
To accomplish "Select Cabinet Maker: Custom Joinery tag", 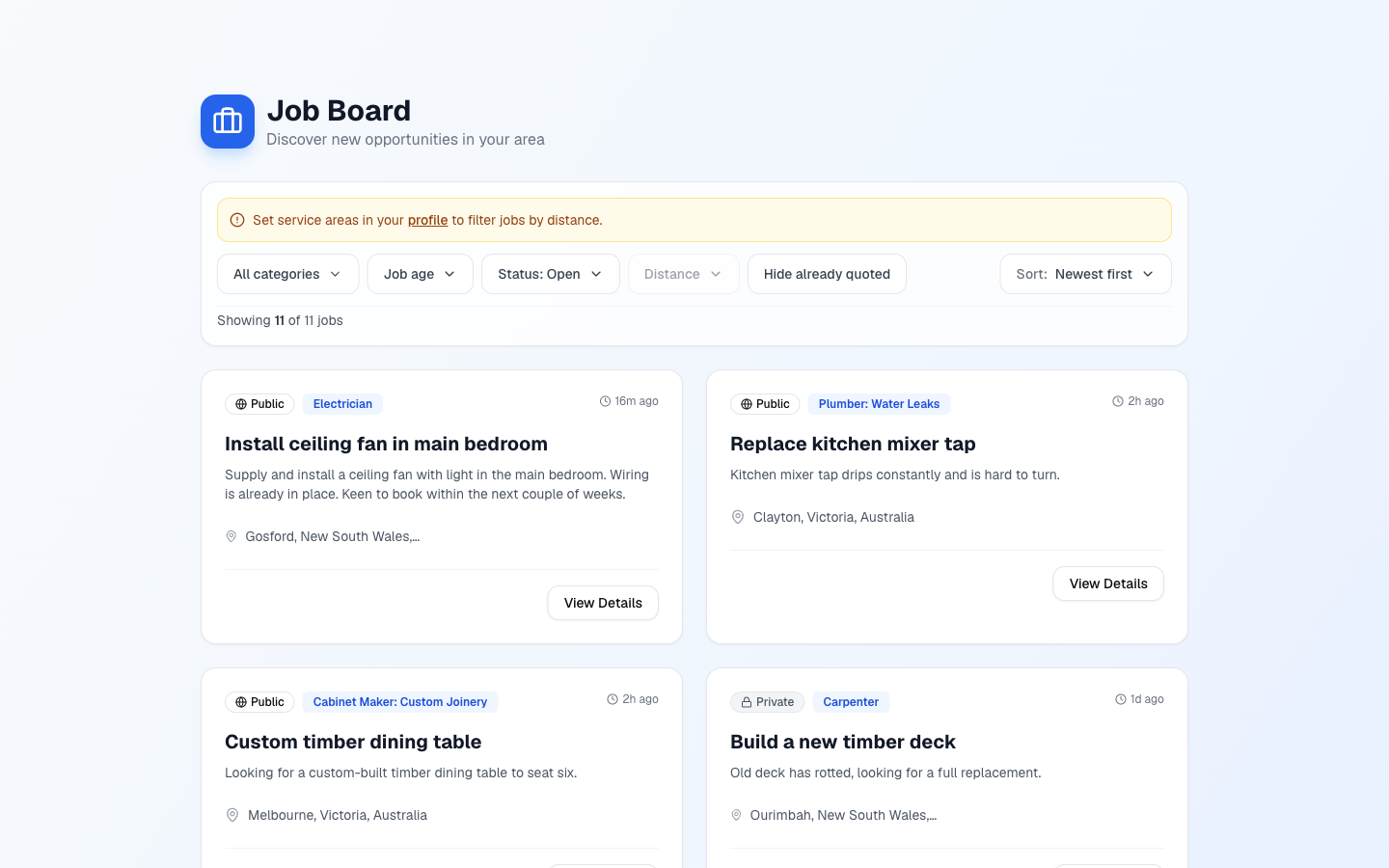I will point(400,702).
